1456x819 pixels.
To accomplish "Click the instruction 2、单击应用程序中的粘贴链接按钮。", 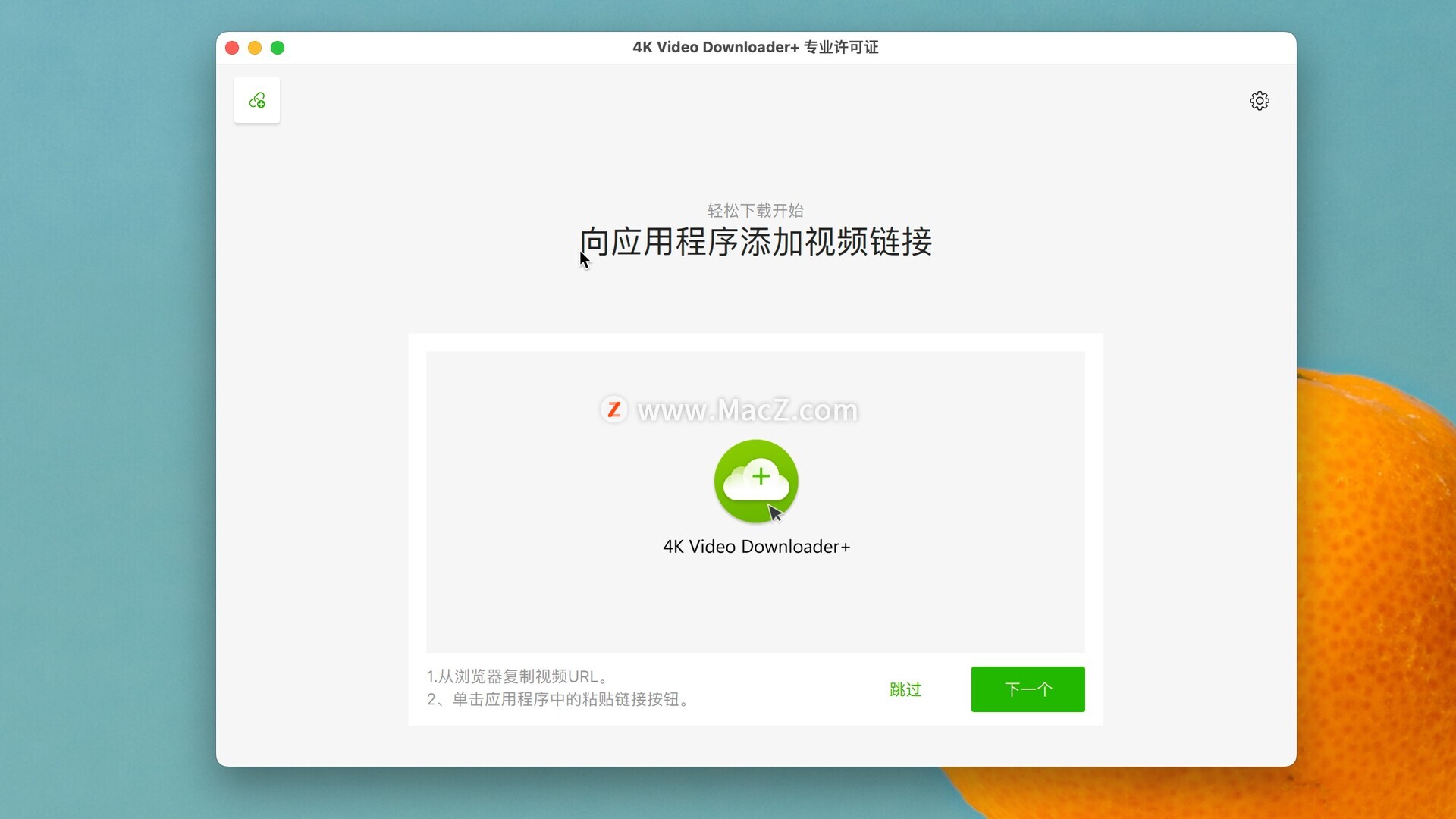I will 560,699.
